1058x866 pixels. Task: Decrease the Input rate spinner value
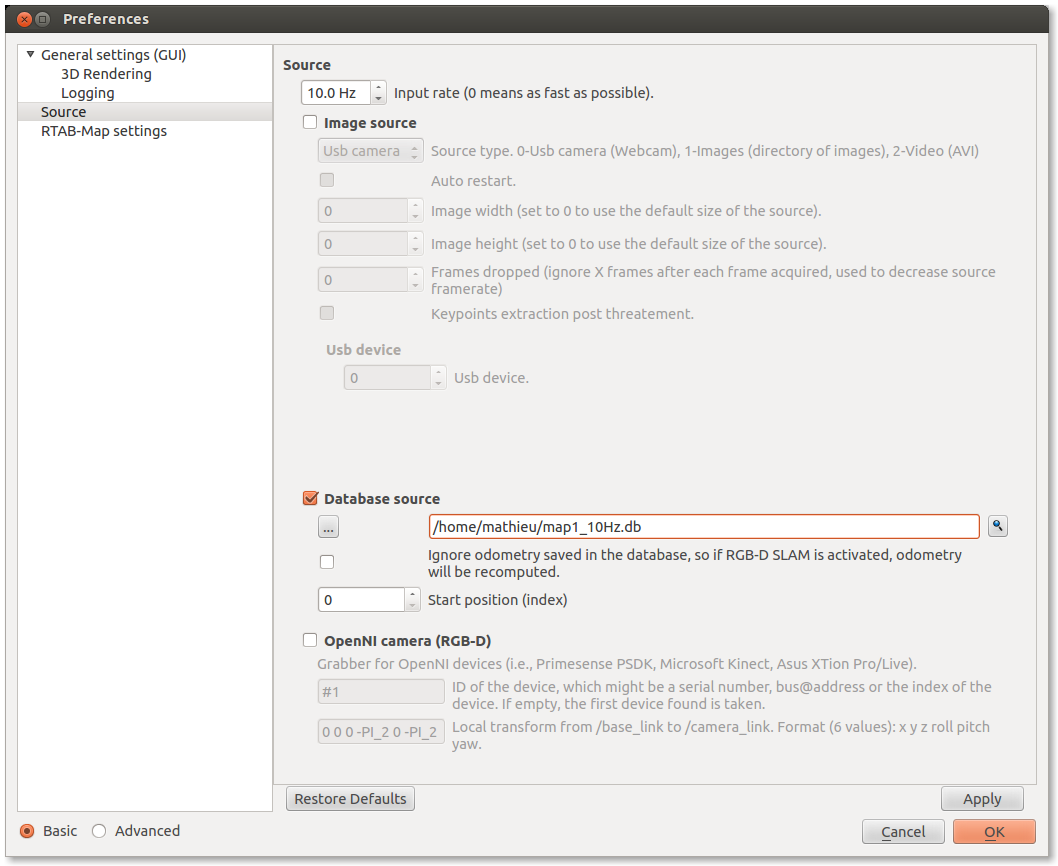378,98
